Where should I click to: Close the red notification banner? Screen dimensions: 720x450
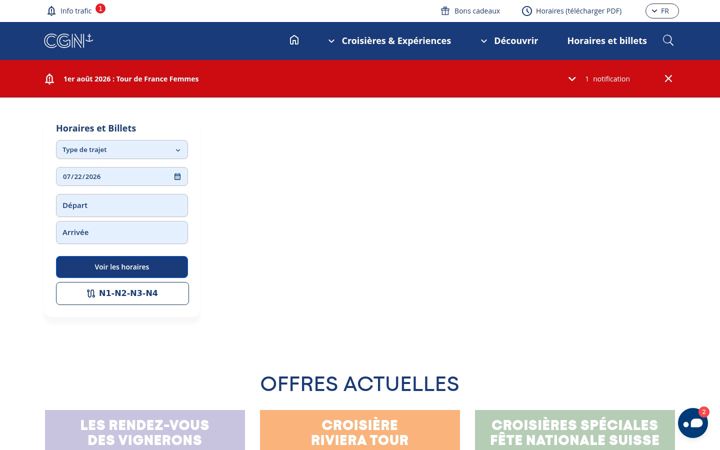point(668,79)
